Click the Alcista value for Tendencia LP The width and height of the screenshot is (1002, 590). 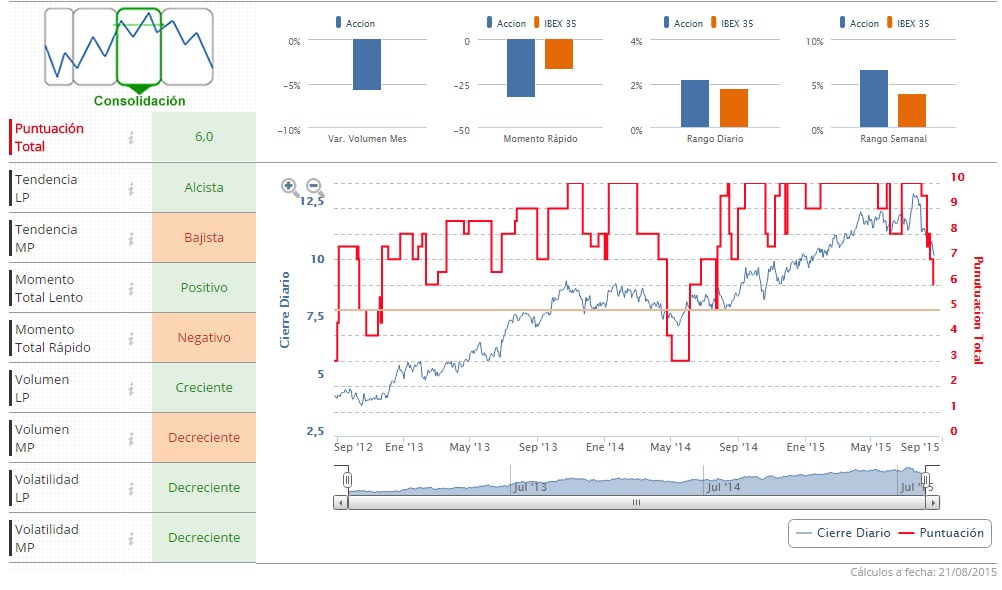coord(204,188)
